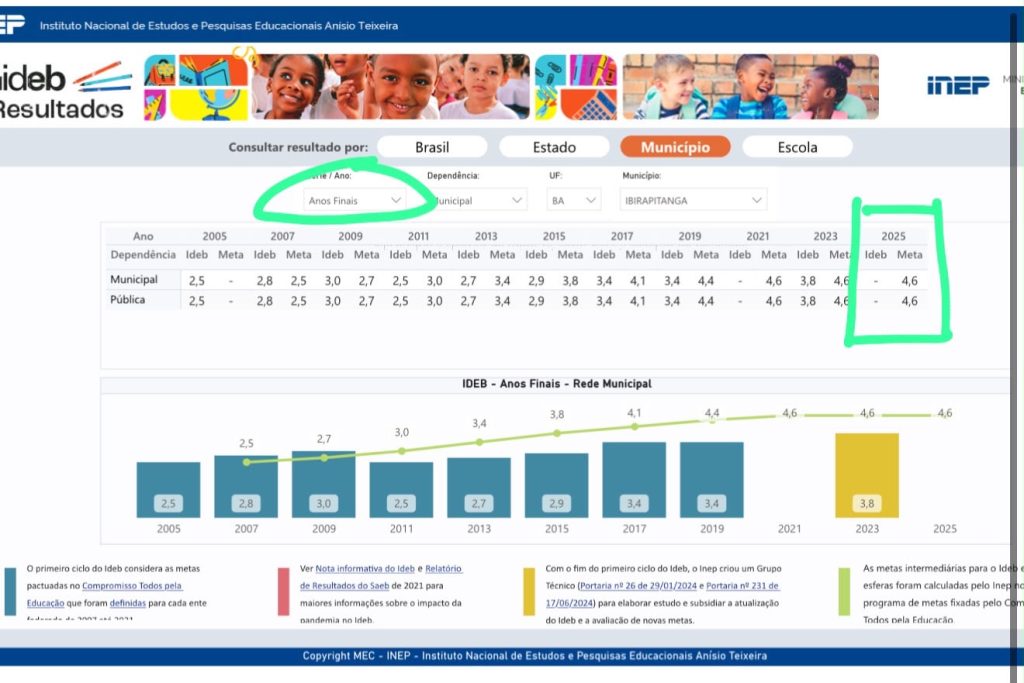Click the children banner photo with brick wall
1024x683 pixels.
[750, 87]
